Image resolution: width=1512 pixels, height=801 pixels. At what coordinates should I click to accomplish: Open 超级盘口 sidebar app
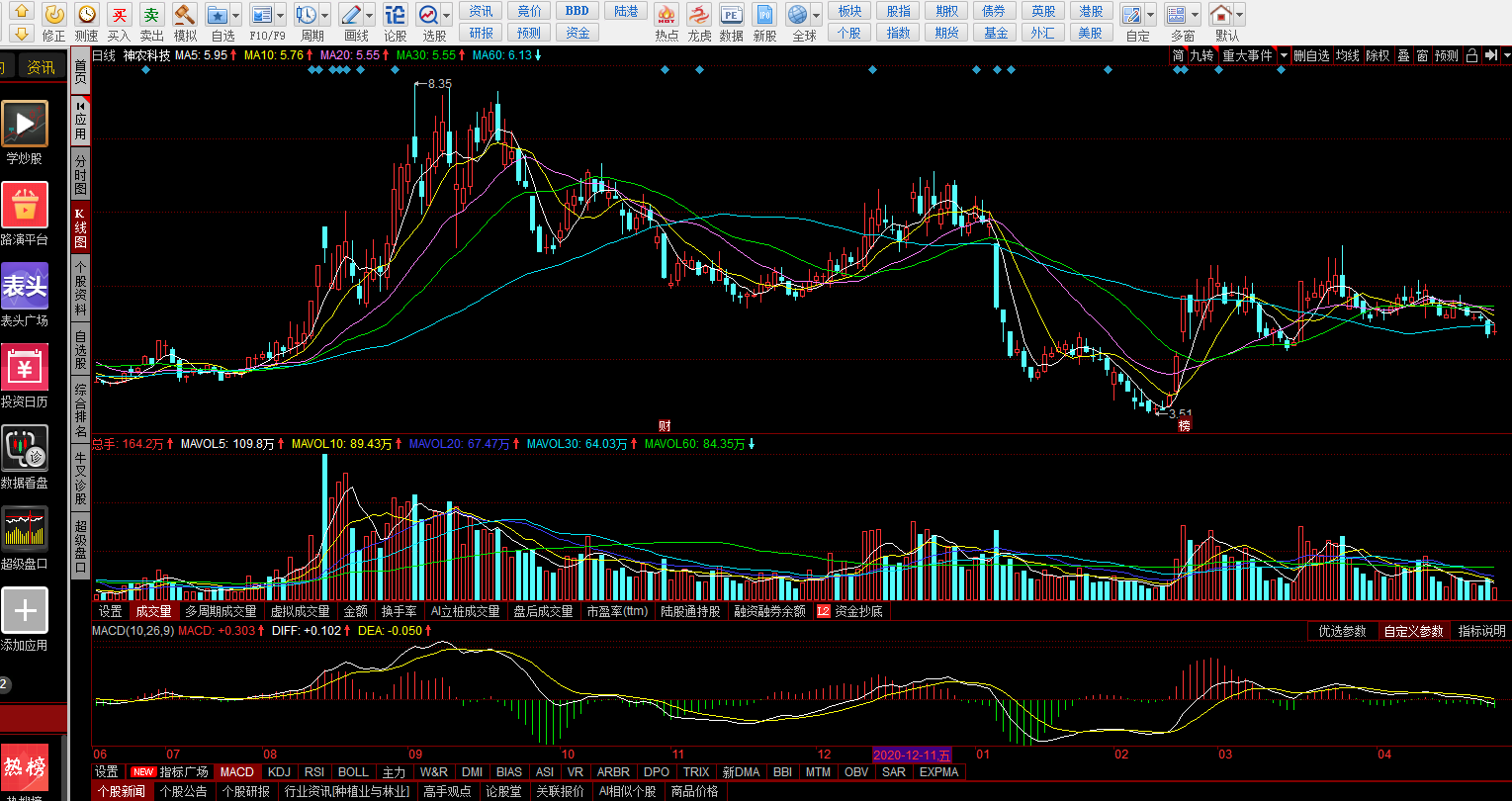point(24,529)
